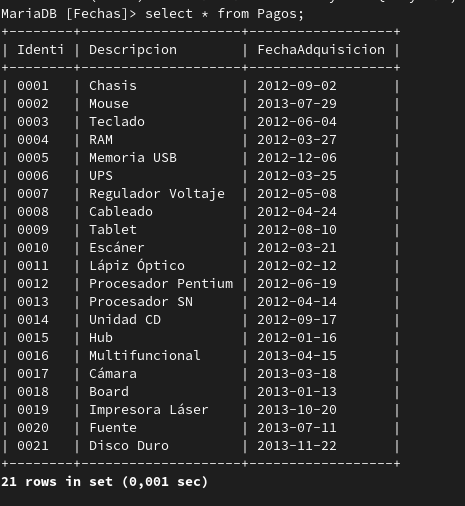
Task: Click ID 0021 for Disco Duro
Action: click(33, 446)
